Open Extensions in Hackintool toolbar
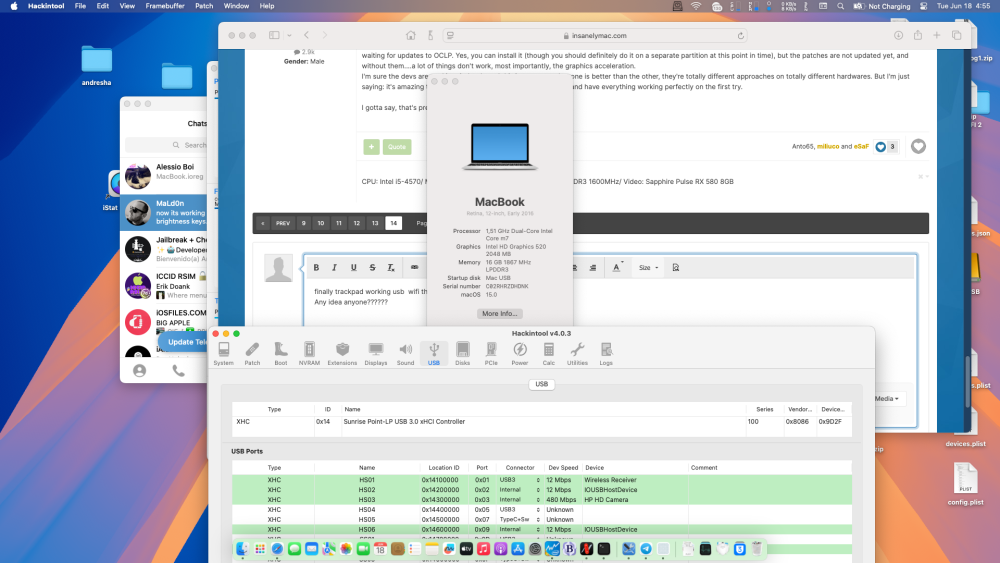Image resolution: width=1000 pixels, height=563 pixels. [342, 354]
